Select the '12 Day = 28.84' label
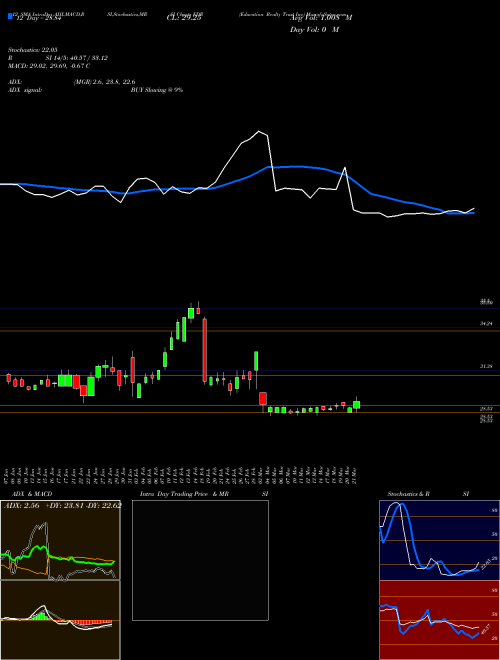Screen dimensions: 500x660 pos(39,19)
